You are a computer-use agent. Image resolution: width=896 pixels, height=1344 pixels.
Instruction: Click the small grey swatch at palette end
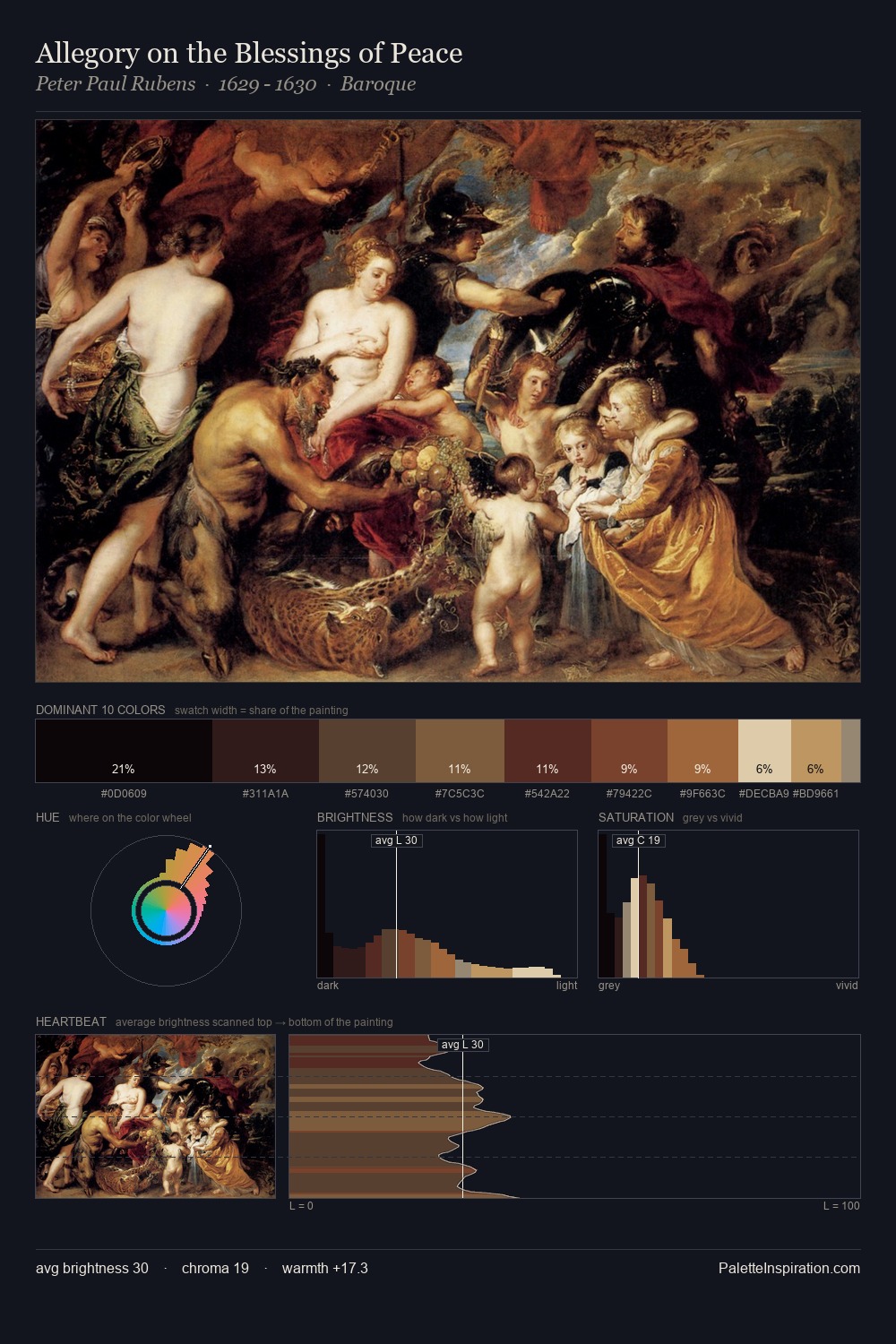[x=850, y=751]
